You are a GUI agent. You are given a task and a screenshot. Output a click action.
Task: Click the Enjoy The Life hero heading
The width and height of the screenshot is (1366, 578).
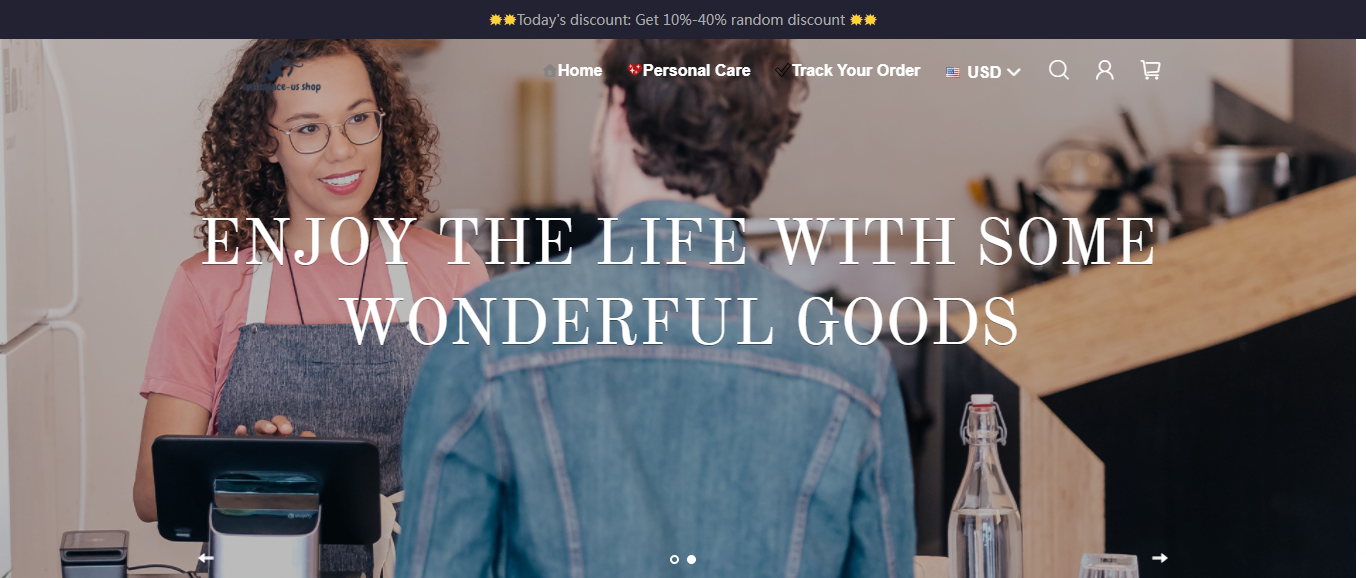pos(679,283)
